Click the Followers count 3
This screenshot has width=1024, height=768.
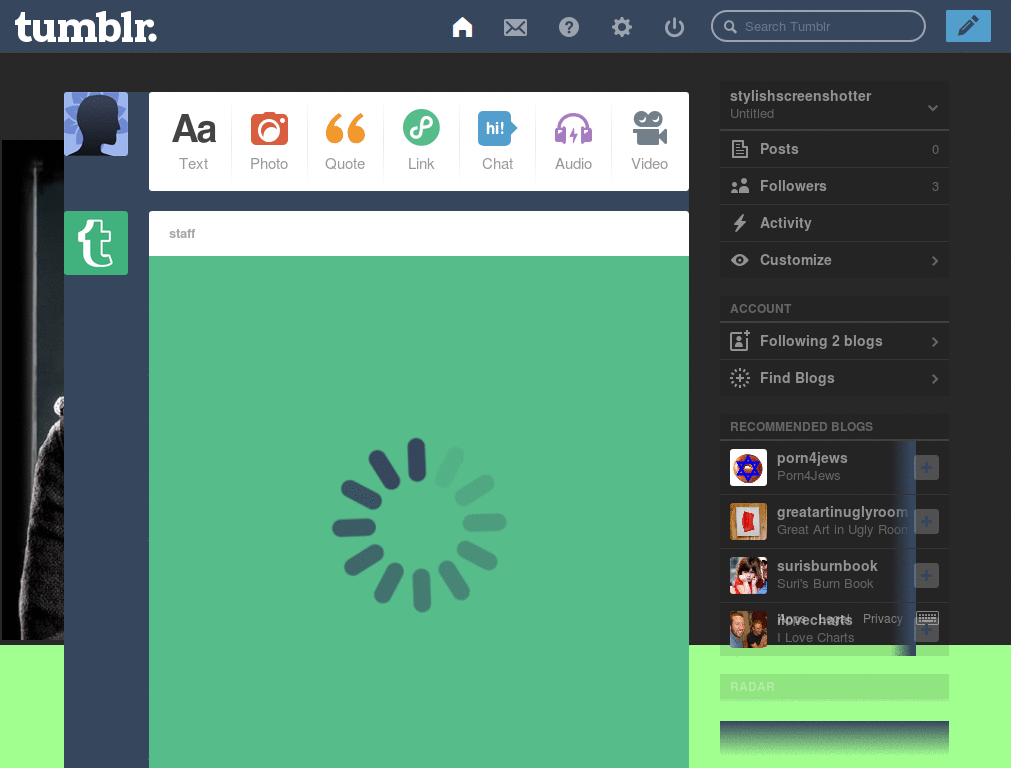pyautogui.click(x=935, y=187)
